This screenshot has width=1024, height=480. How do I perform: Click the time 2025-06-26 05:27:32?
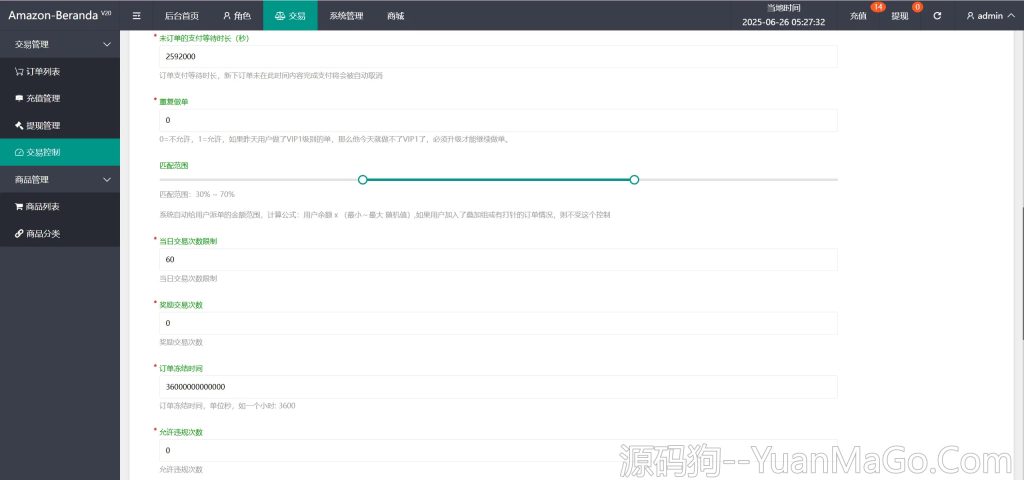point(783,22)
